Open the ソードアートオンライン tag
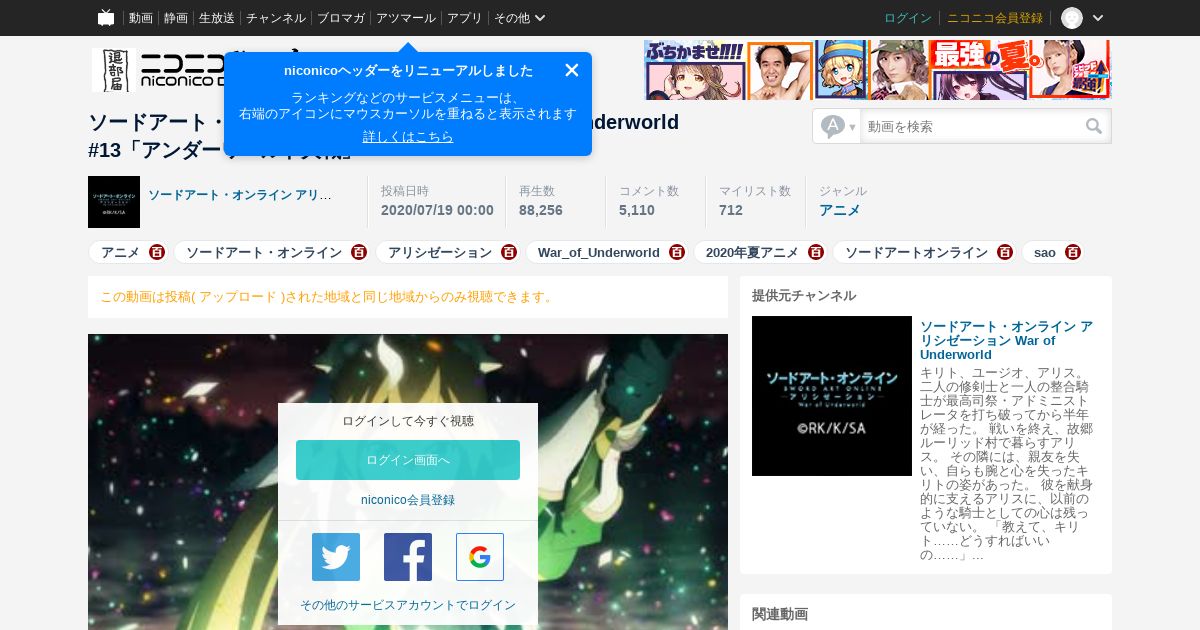This screenshot has width=1200, height=630. 916,252
